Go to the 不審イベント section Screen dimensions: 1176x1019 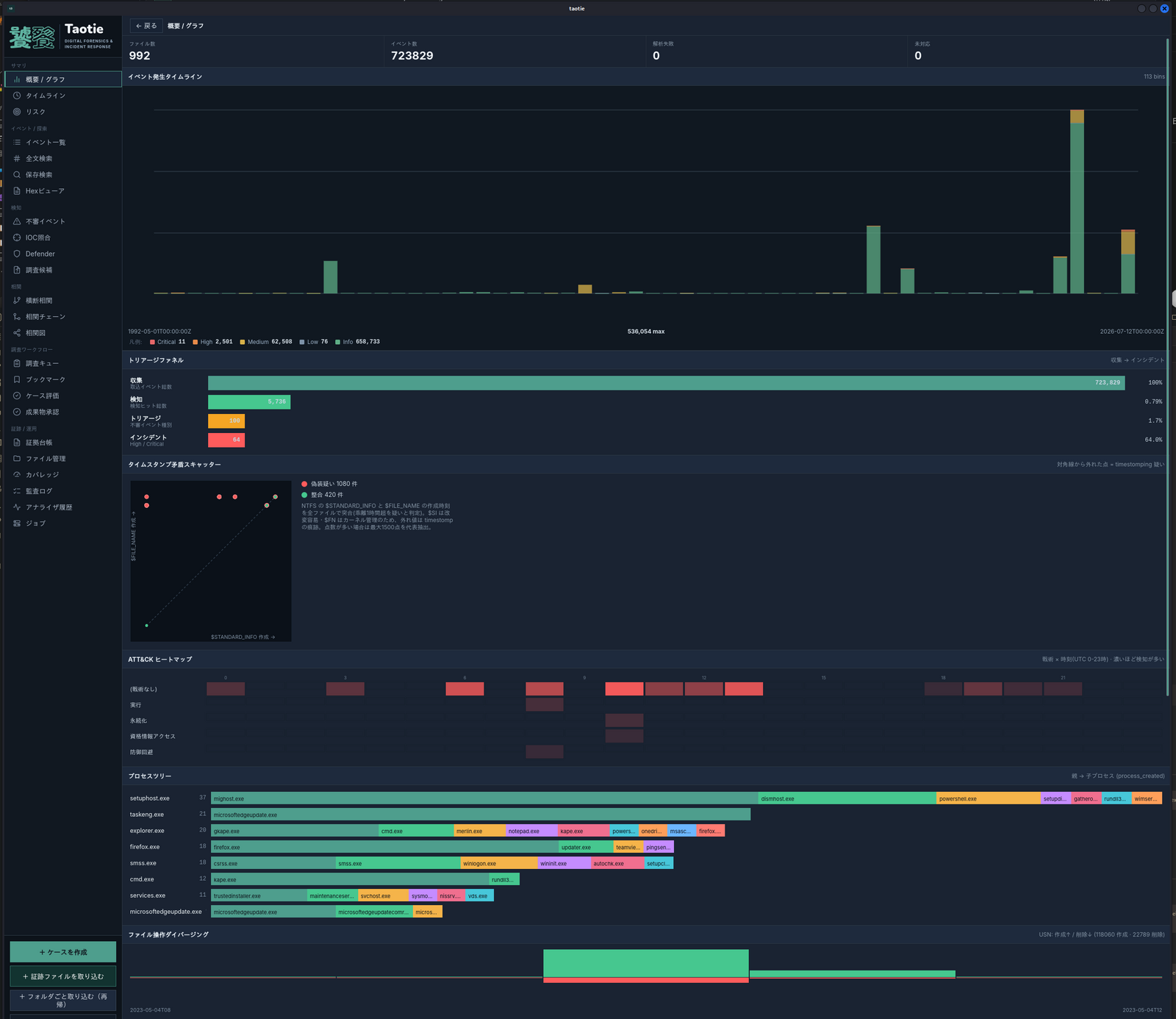point(63,221)
